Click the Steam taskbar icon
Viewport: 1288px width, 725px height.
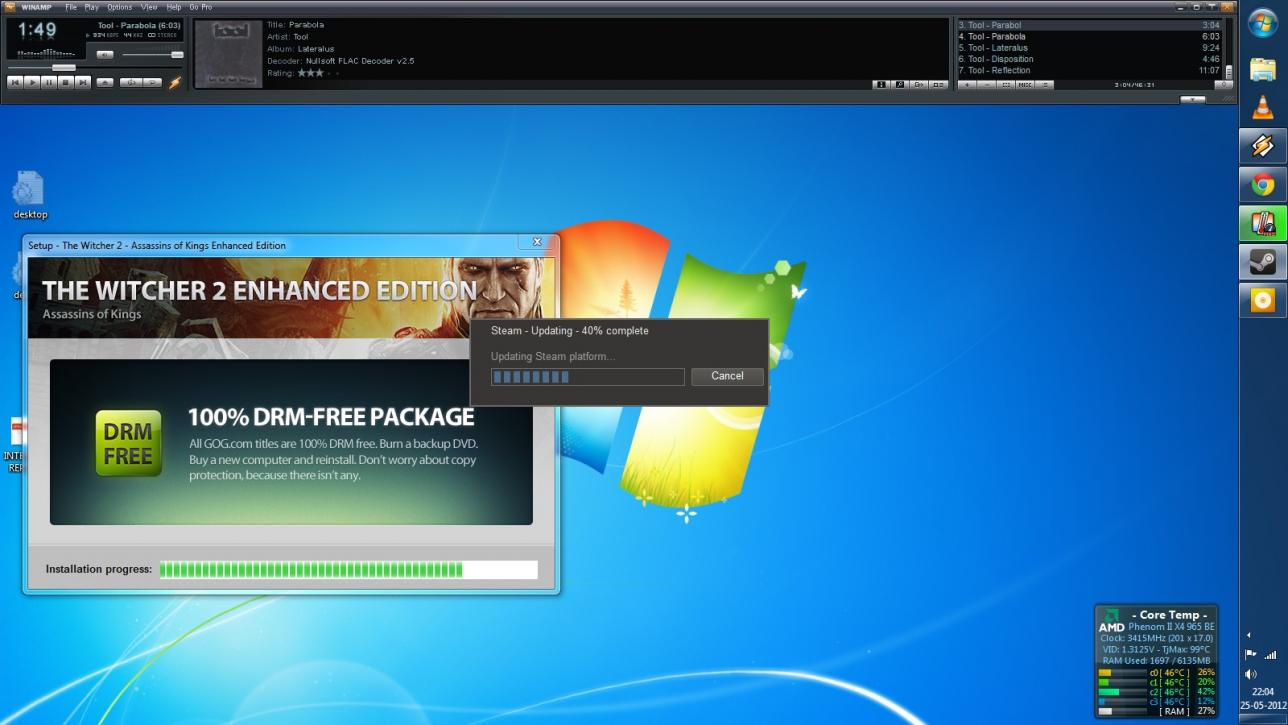(1263, 262)
